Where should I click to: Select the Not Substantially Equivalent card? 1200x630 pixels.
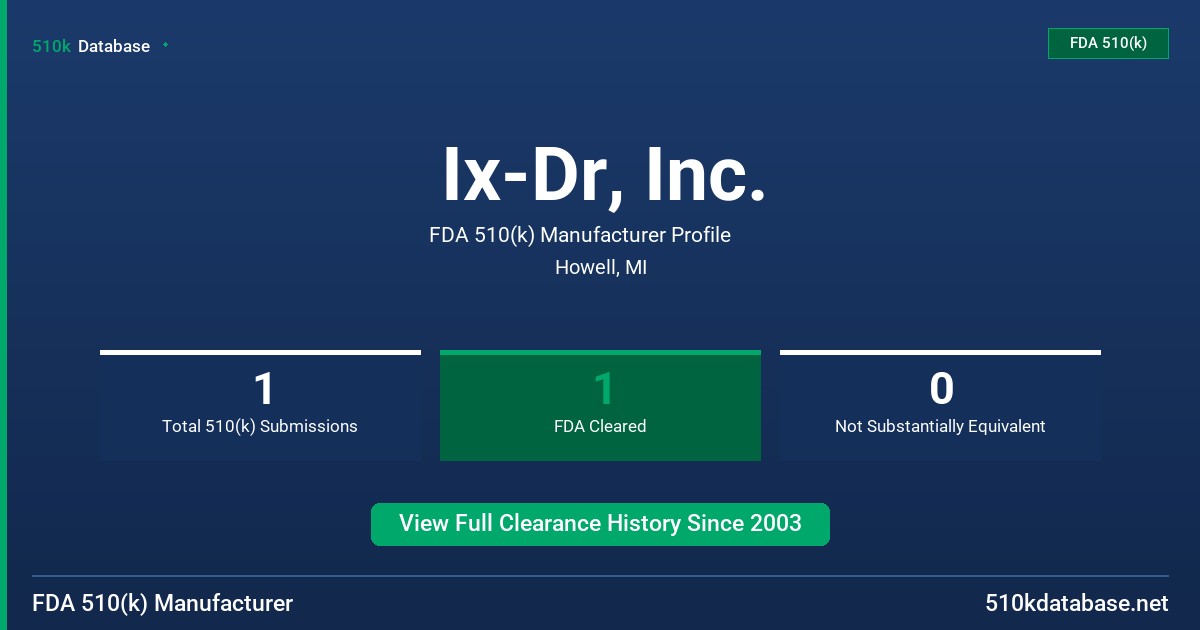940,405
